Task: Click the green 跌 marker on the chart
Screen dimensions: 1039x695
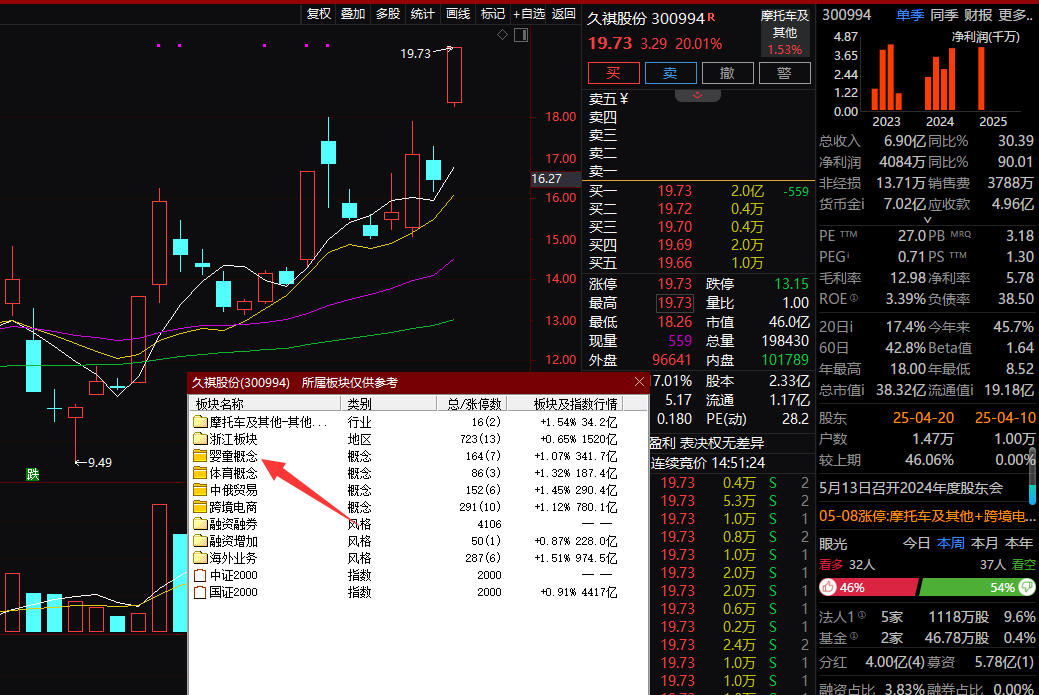Action: pos(32,474)
